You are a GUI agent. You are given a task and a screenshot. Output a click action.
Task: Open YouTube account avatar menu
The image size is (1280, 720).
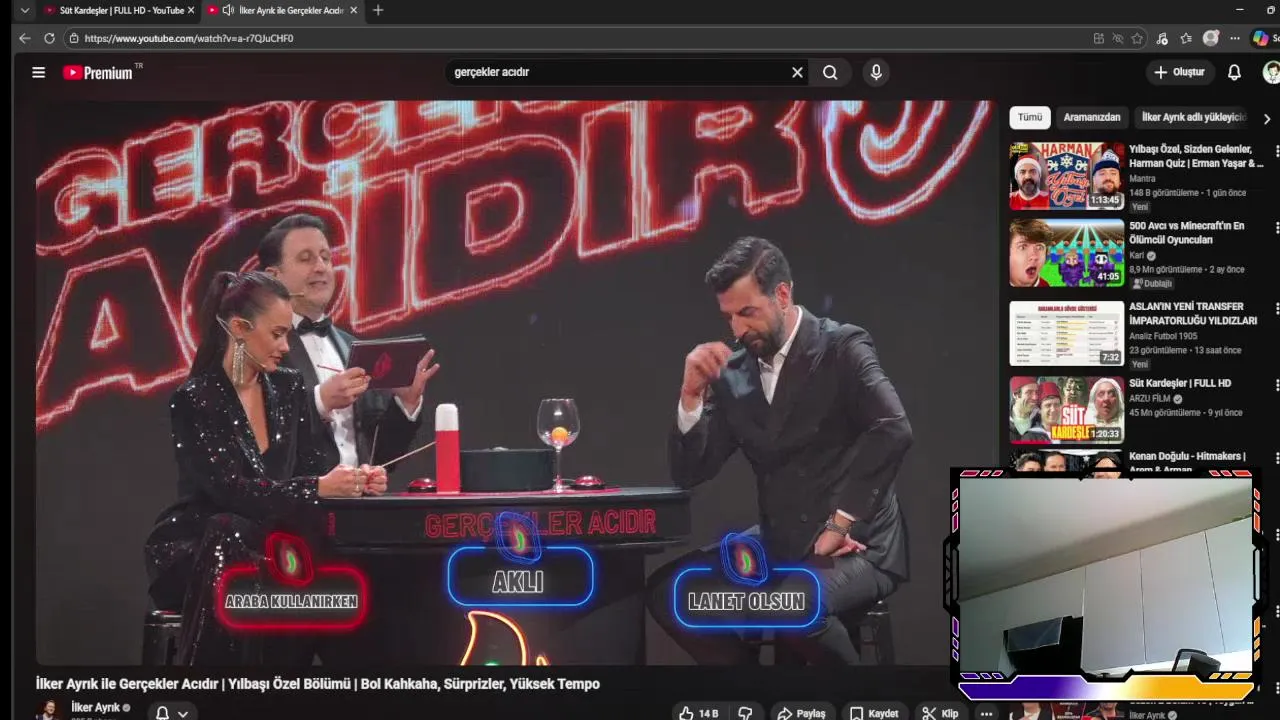(1271, 72)
